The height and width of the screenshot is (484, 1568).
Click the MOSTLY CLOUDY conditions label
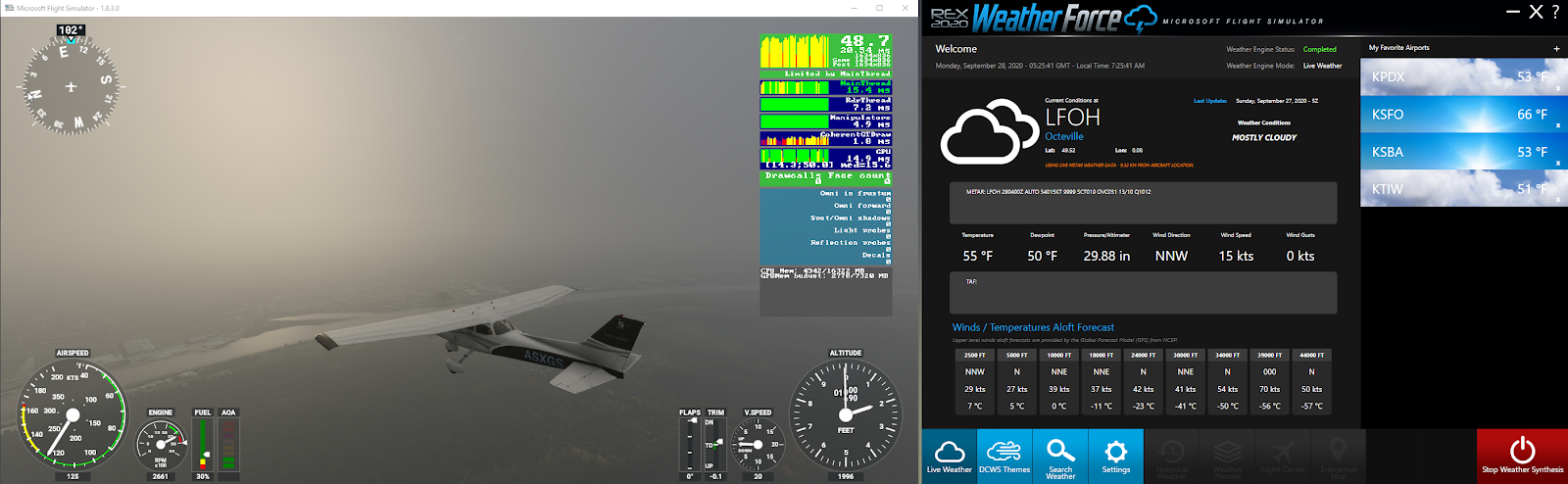(x=1263, y=138)
